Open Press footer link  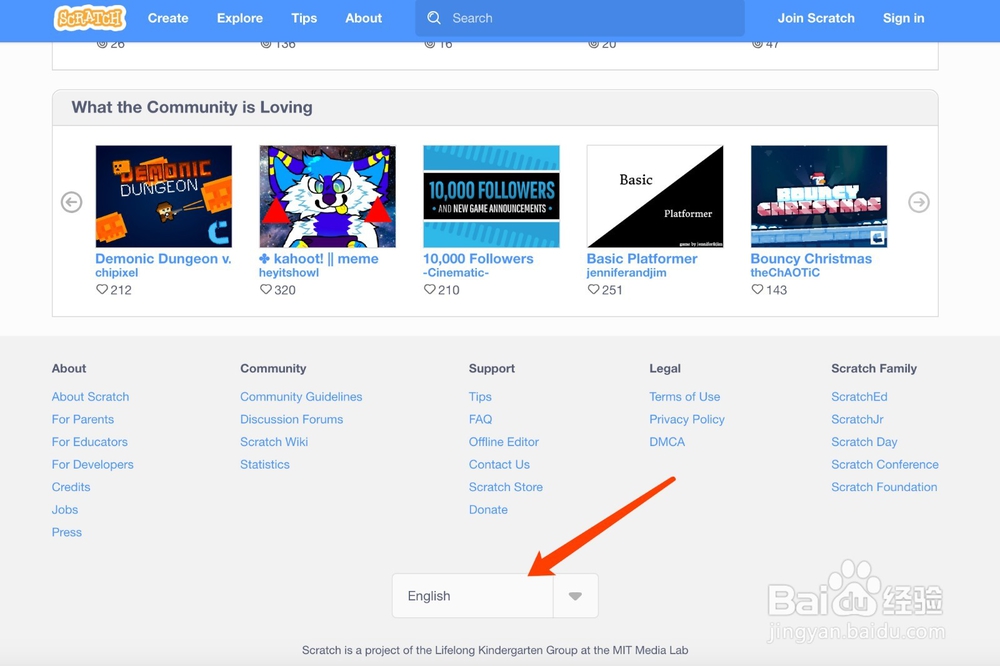coord(67,532)
